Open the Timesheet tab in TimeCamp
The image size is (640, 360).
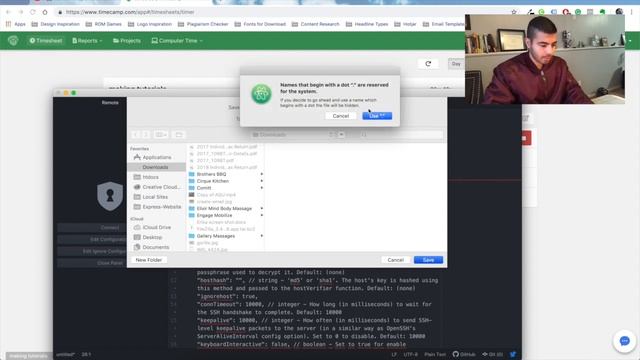tap(46, 41)
